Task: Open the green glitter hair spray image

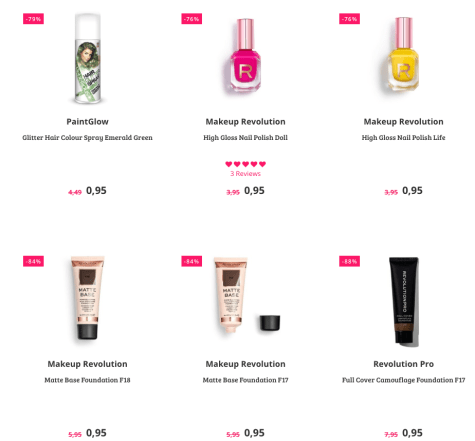Action: pos(88,58)
